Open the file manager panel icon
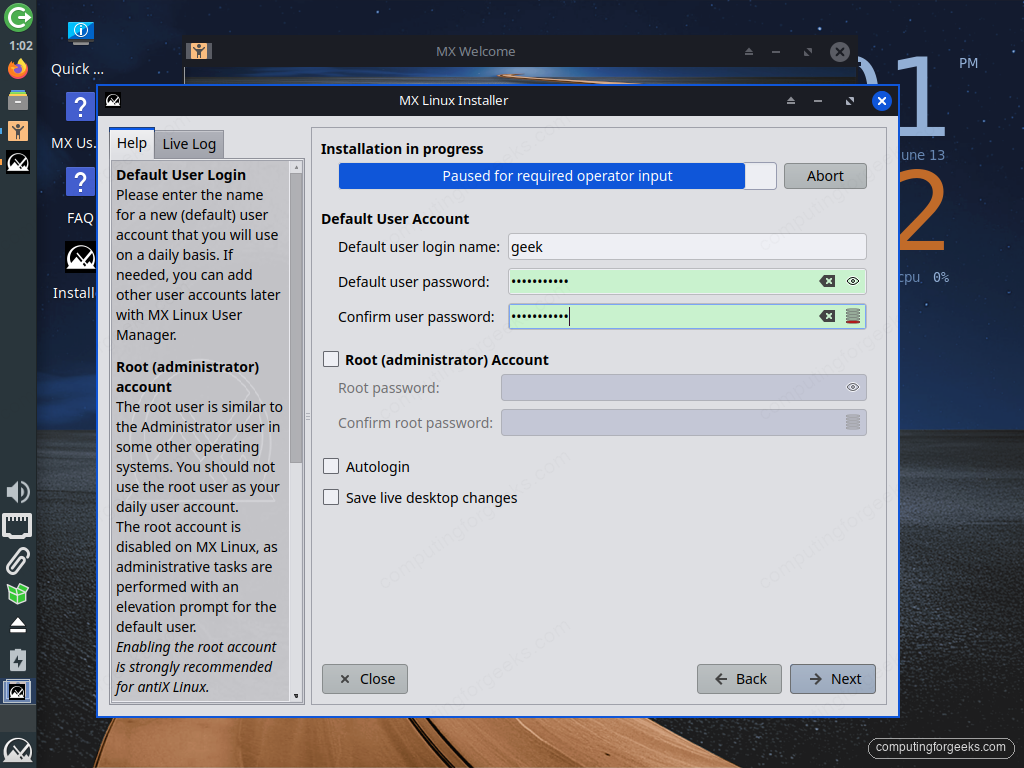 tap(18, 100)
